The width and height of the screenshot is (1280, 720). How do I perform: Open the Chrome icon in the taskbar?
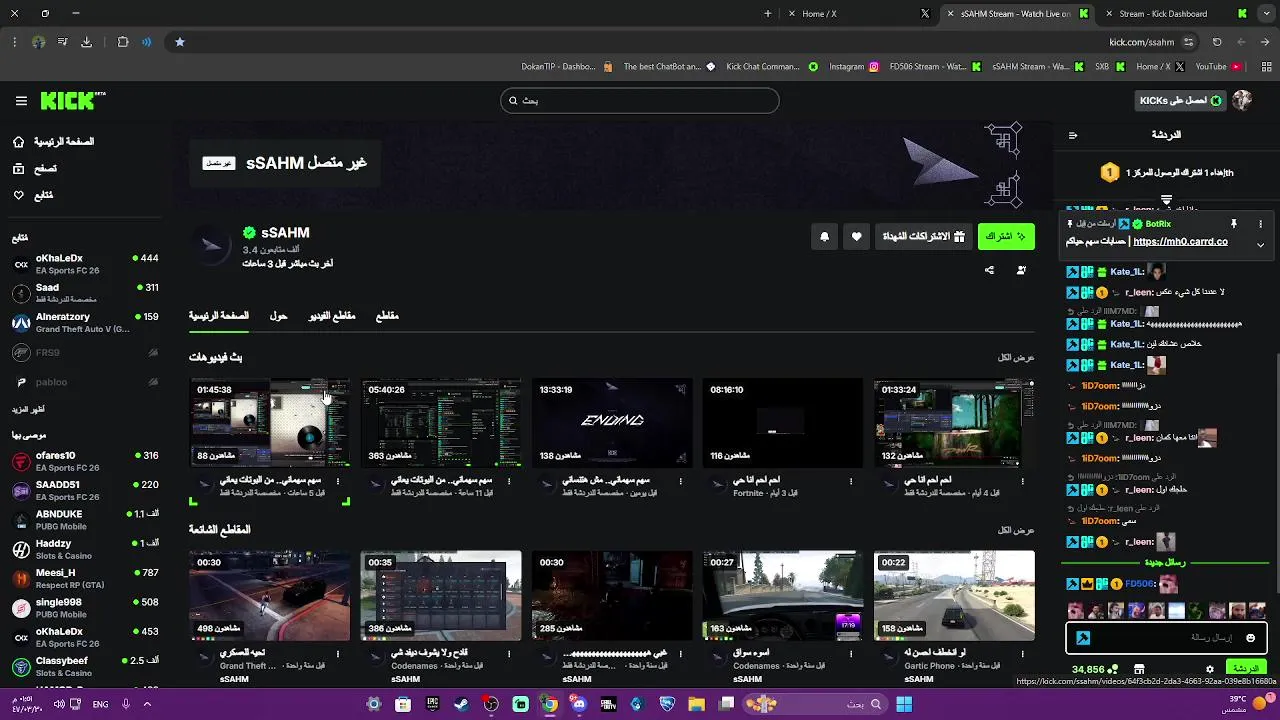550,704
